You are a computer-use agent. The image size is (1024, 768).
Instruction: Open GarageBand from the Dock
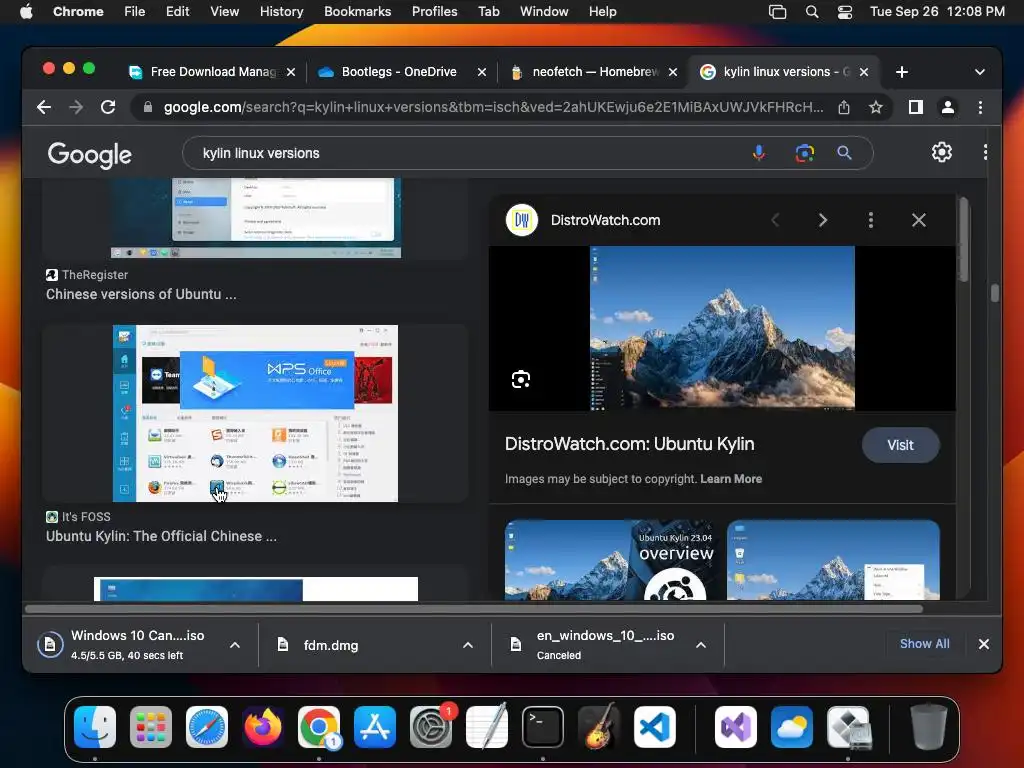pos(599,727)
